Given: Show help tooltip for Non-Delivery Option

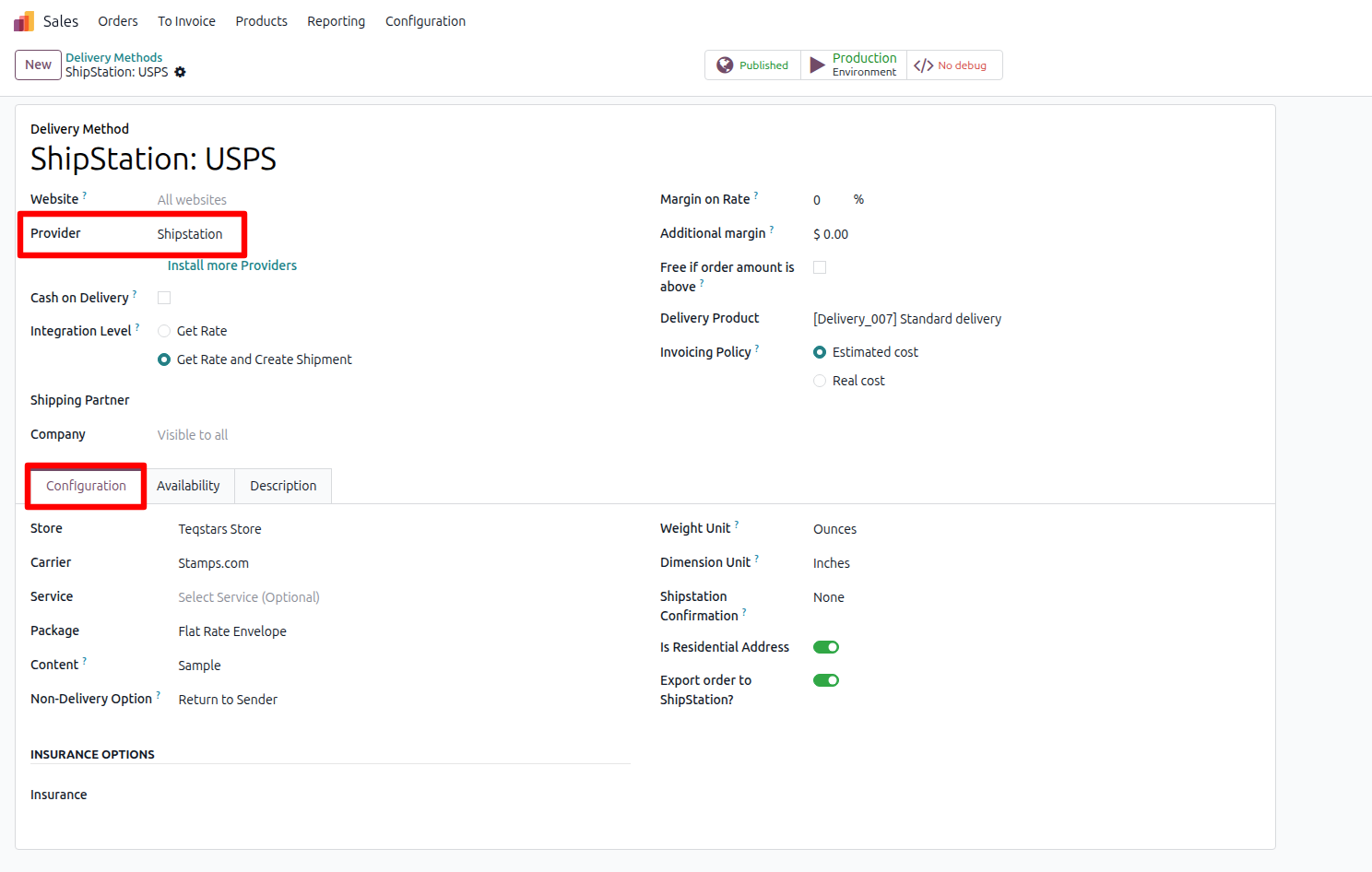Looking at the screenshot, I should [159, 694].
